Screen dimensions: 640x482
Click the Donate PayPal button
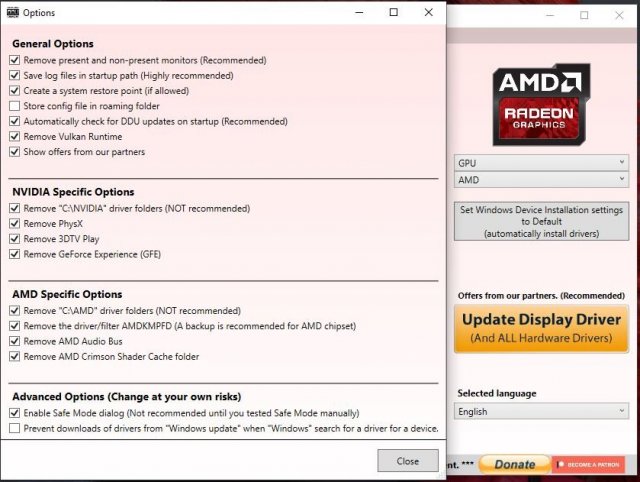[514, 464]
